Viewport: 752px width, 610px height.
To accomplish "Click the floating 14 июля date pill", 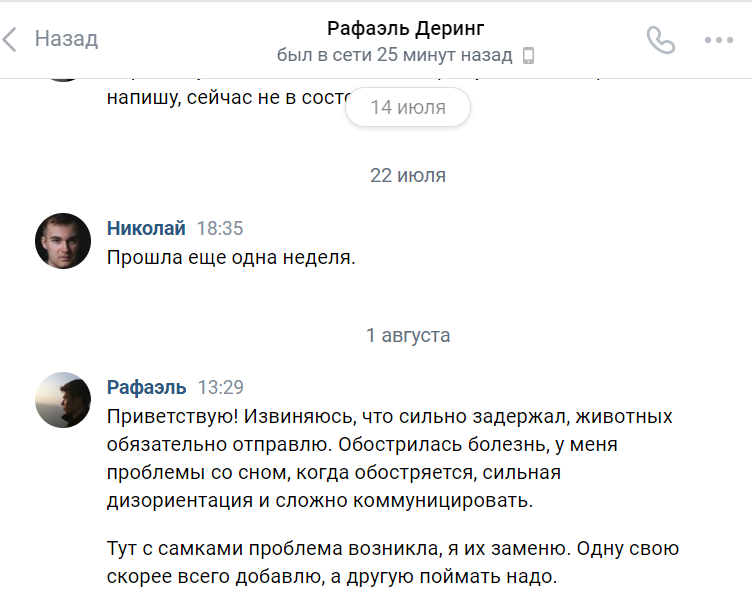I will pyautogui.click(x=407, y=107).
